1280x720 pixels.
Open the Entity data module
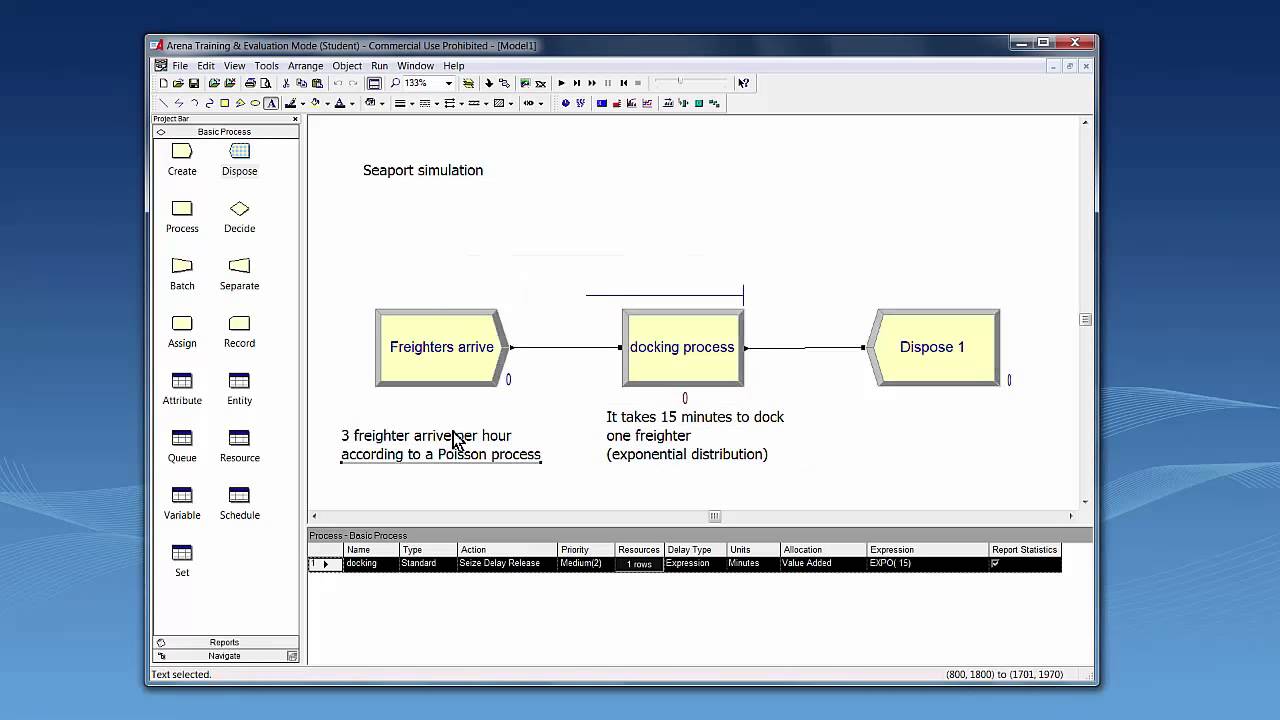pos(239,388)
